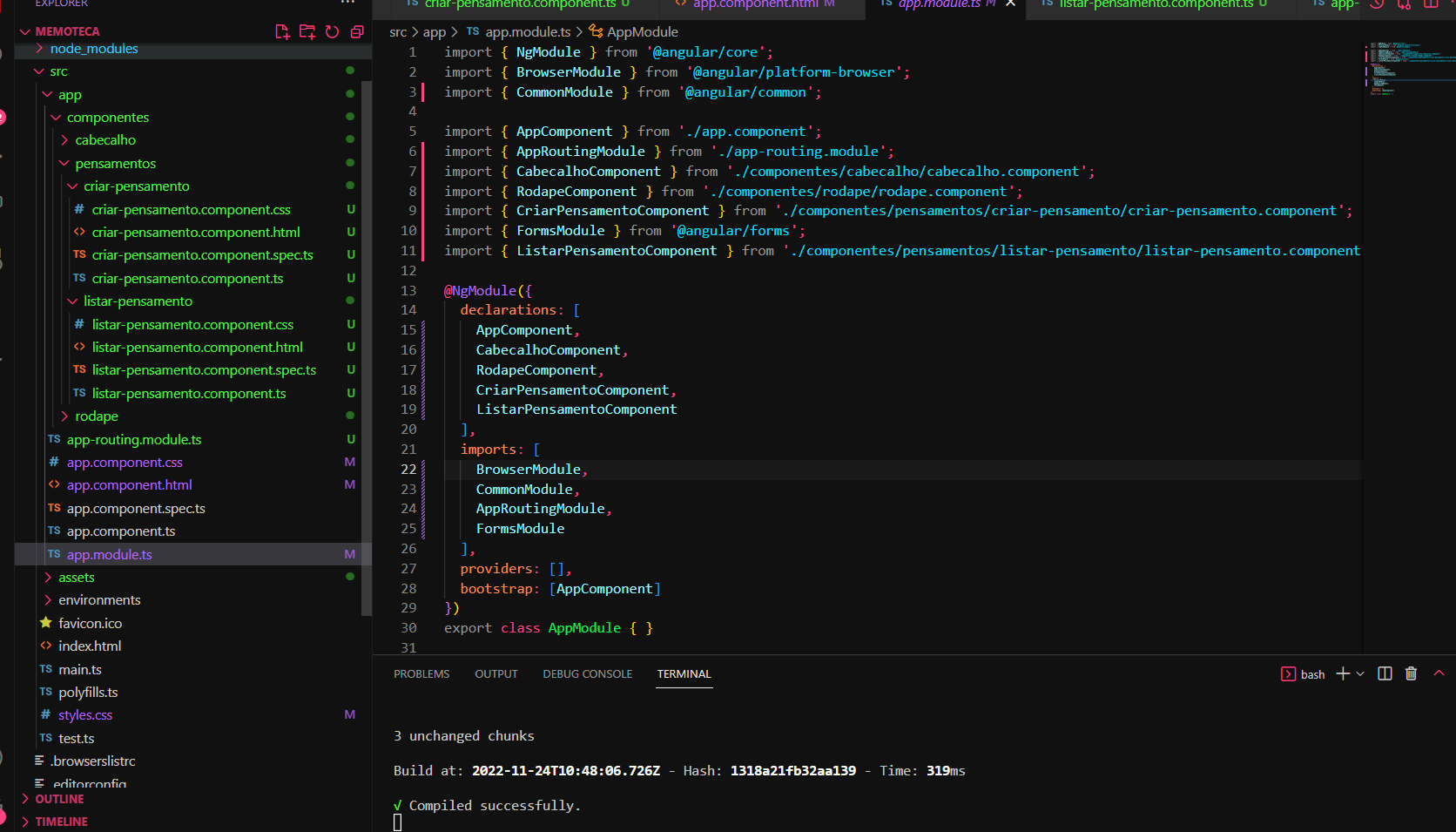
Task: Open listar-pensamento.component.html file
Action: (x=198, y=347)
